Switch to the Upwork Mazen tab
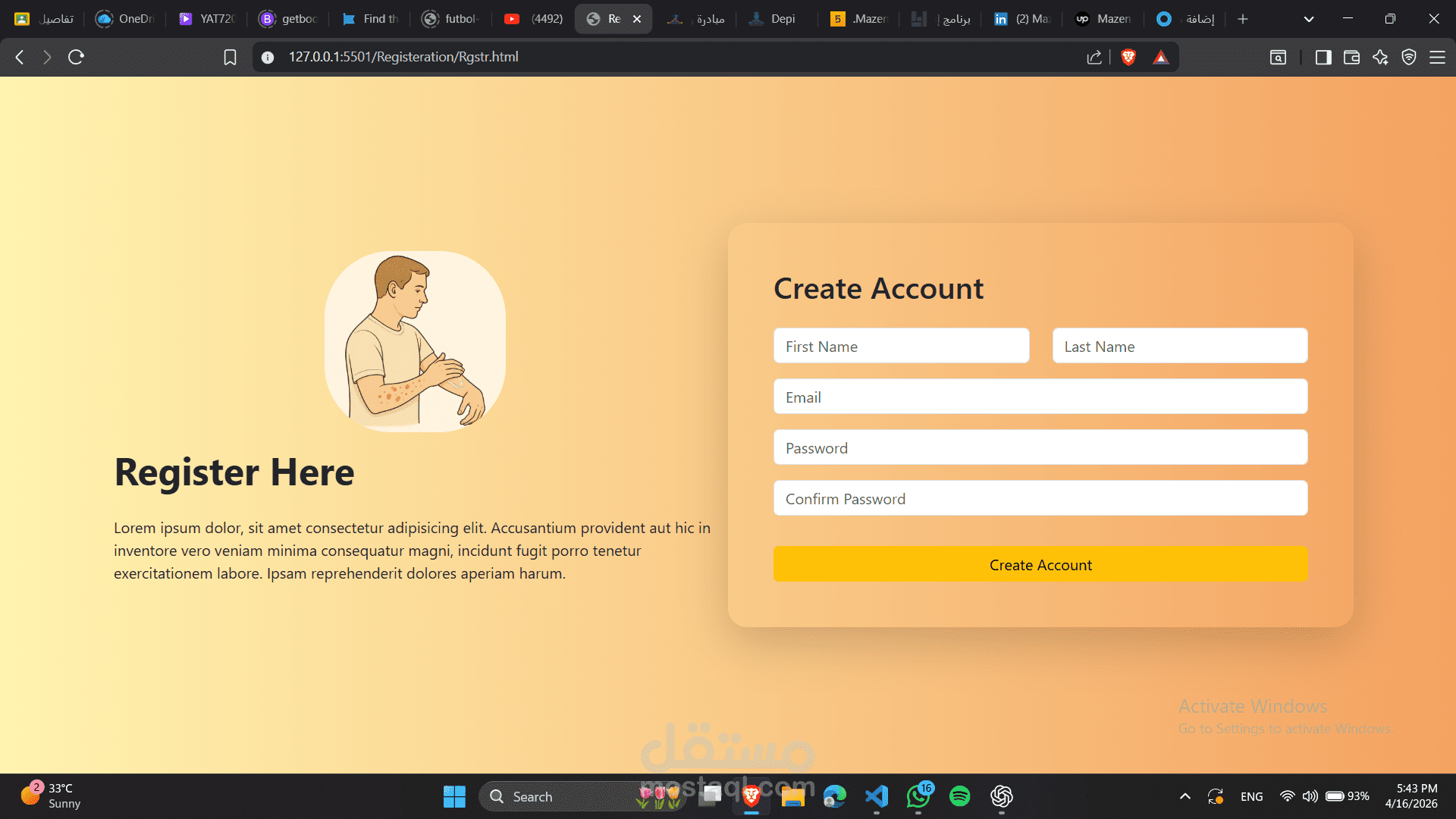1456x819 pixels. click(x=1103, y=19)
